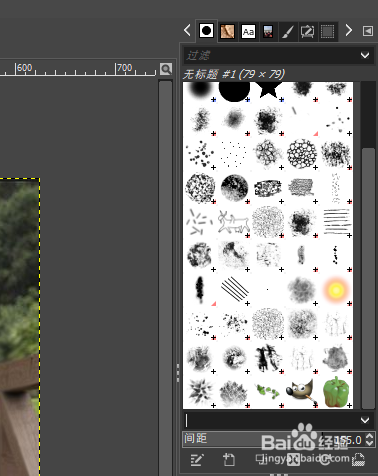Increase spacing with the up spinner arrow
This screenshot has height=476, width=378.
[x=370, y=436]
